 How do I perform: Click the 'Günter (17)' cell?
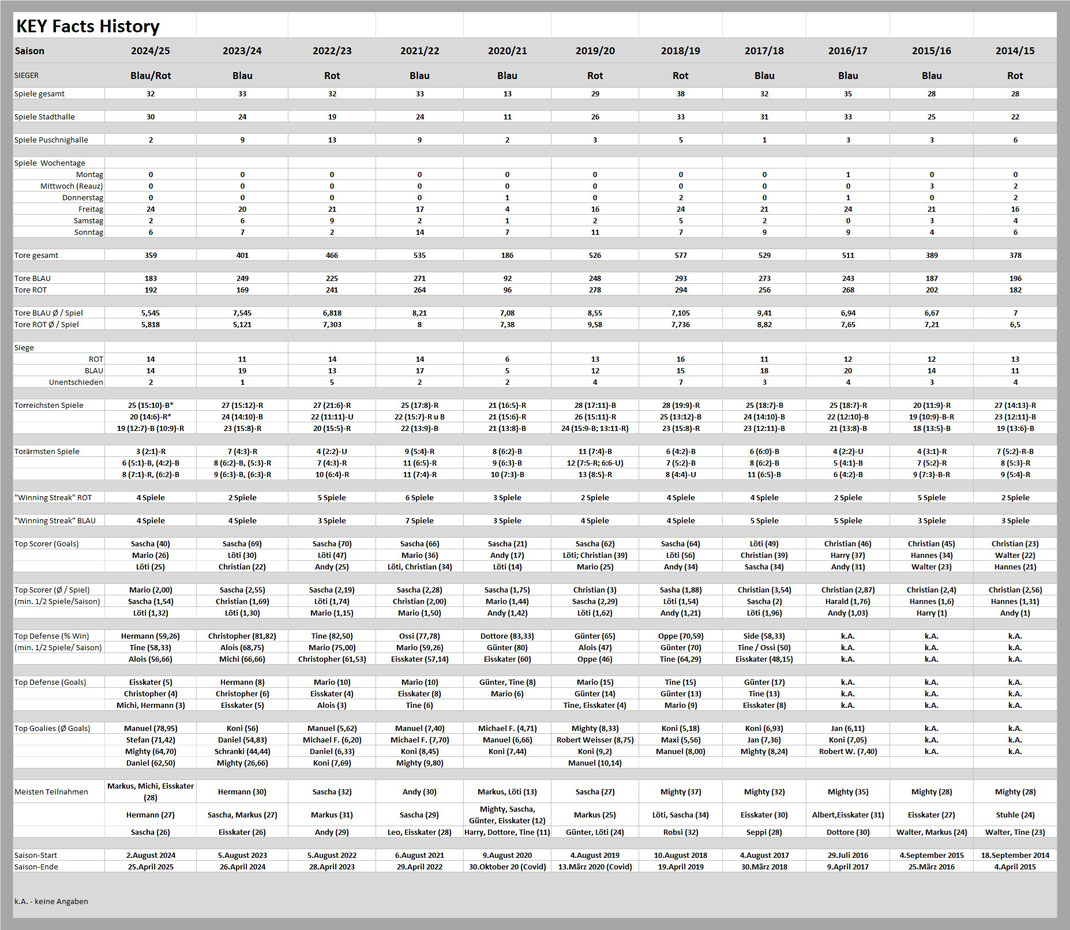click(x=764, y=682)
